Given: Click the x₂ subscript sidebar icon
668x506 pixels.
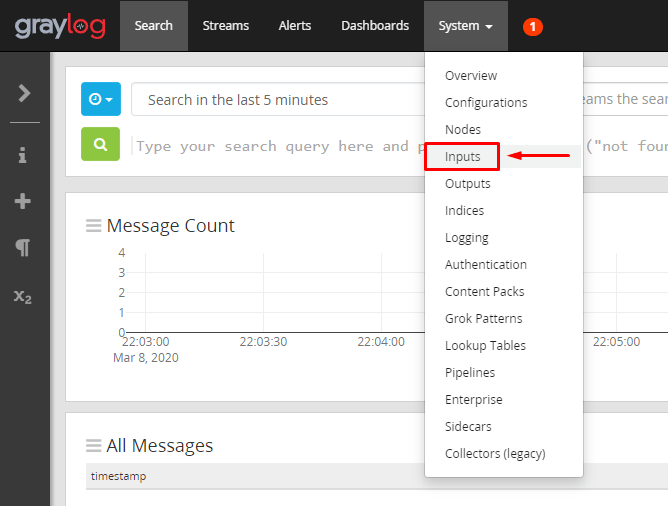Looking at the screenshot, I should point(23,296).
